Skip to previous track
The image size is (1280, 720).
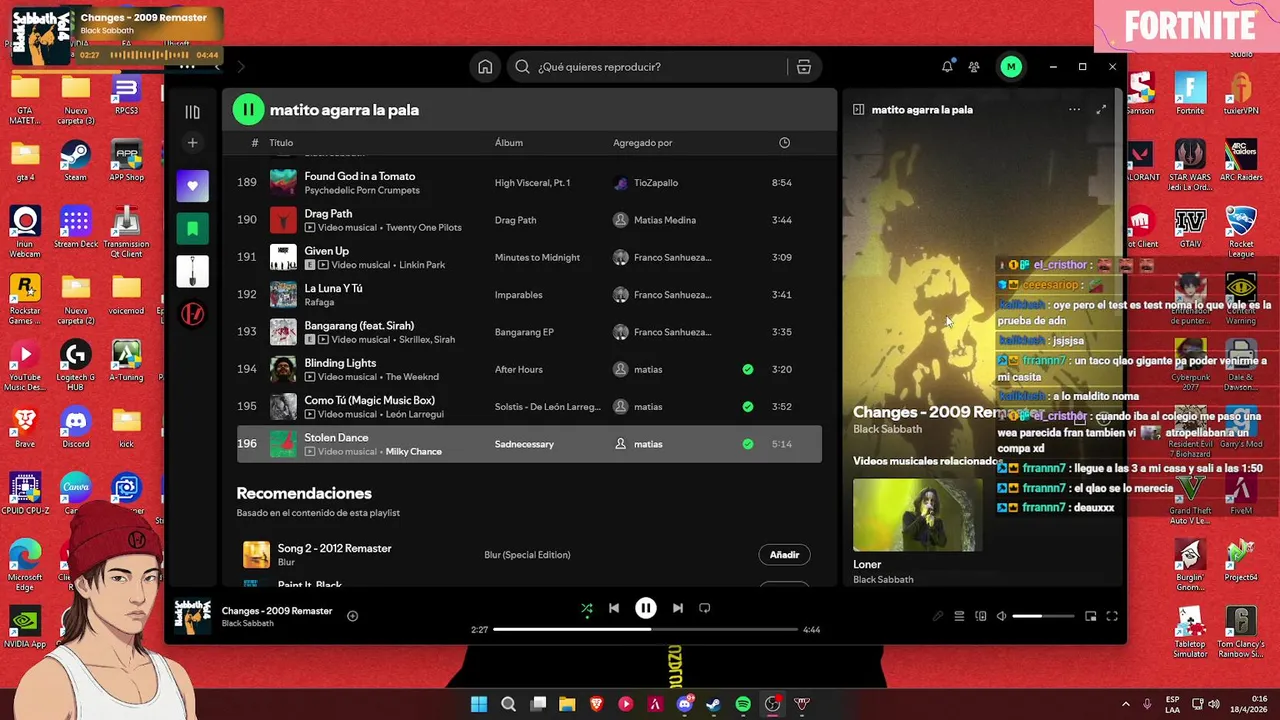pos(614,608)
